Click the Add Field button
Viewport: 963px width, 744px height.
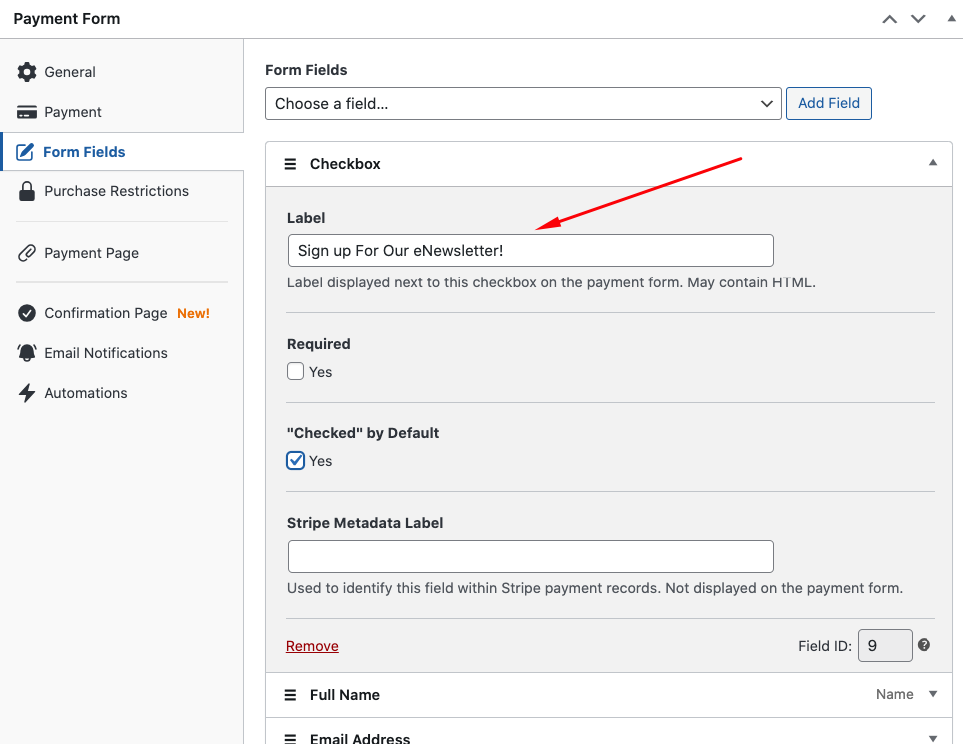(x=828, y=104)
